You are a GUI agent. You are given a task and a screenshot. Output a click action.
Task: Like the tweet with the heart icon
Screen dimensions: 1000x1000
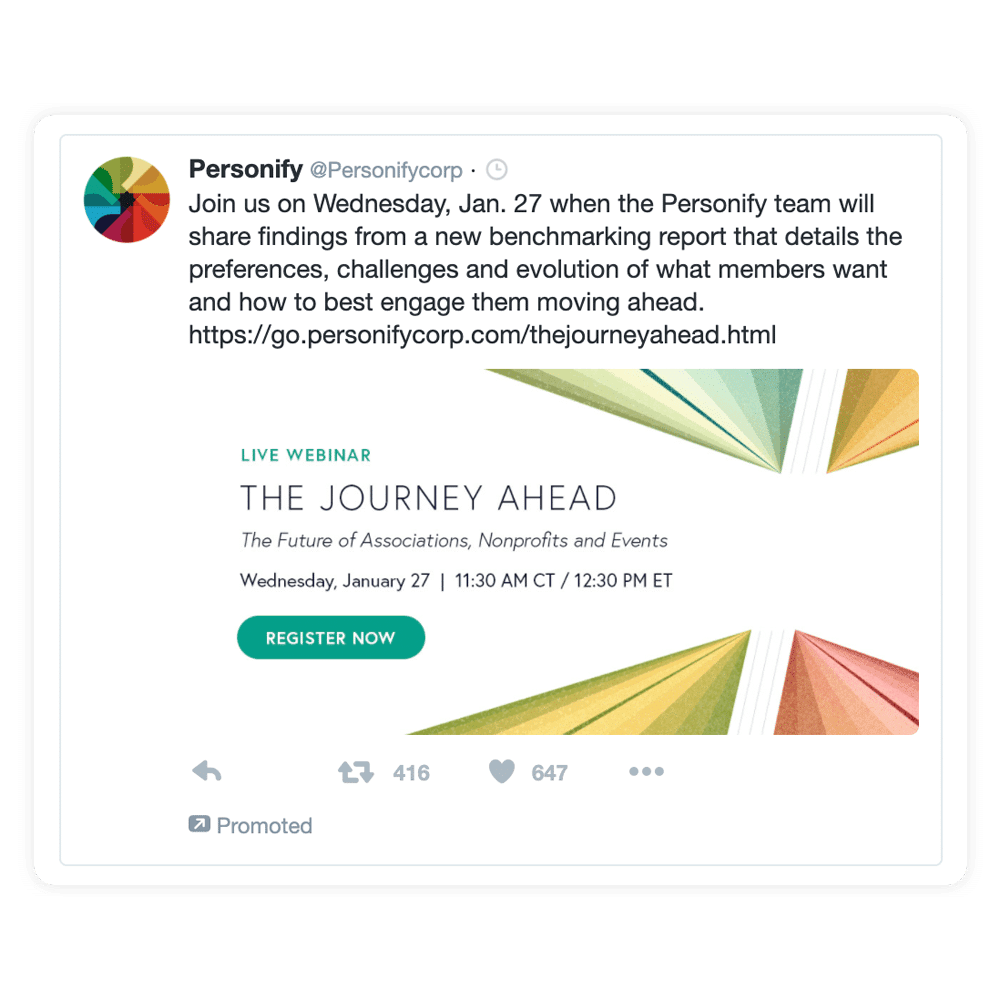click(x=501, y=772)
